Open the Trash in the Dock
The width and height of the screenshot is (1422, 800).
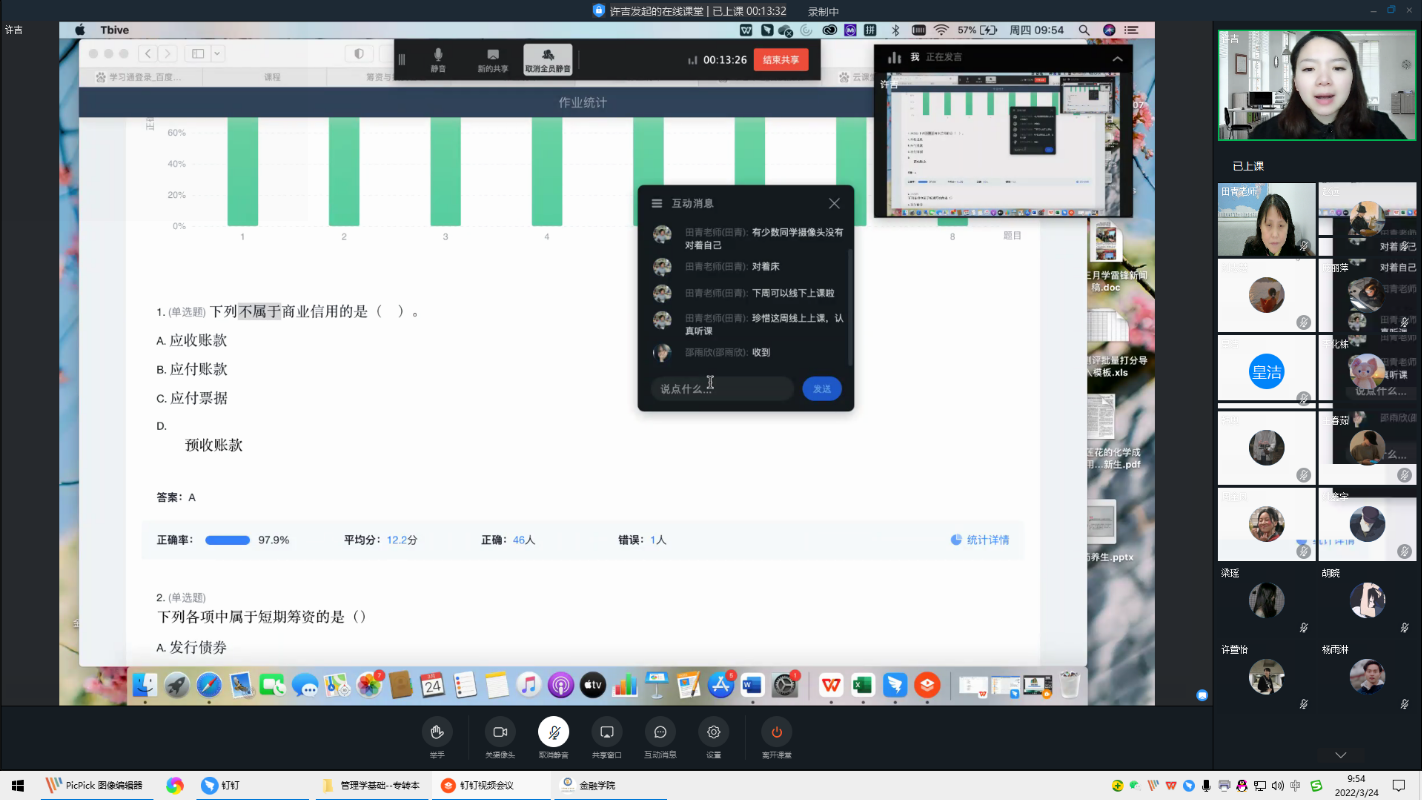click(x=1070, y=685)
